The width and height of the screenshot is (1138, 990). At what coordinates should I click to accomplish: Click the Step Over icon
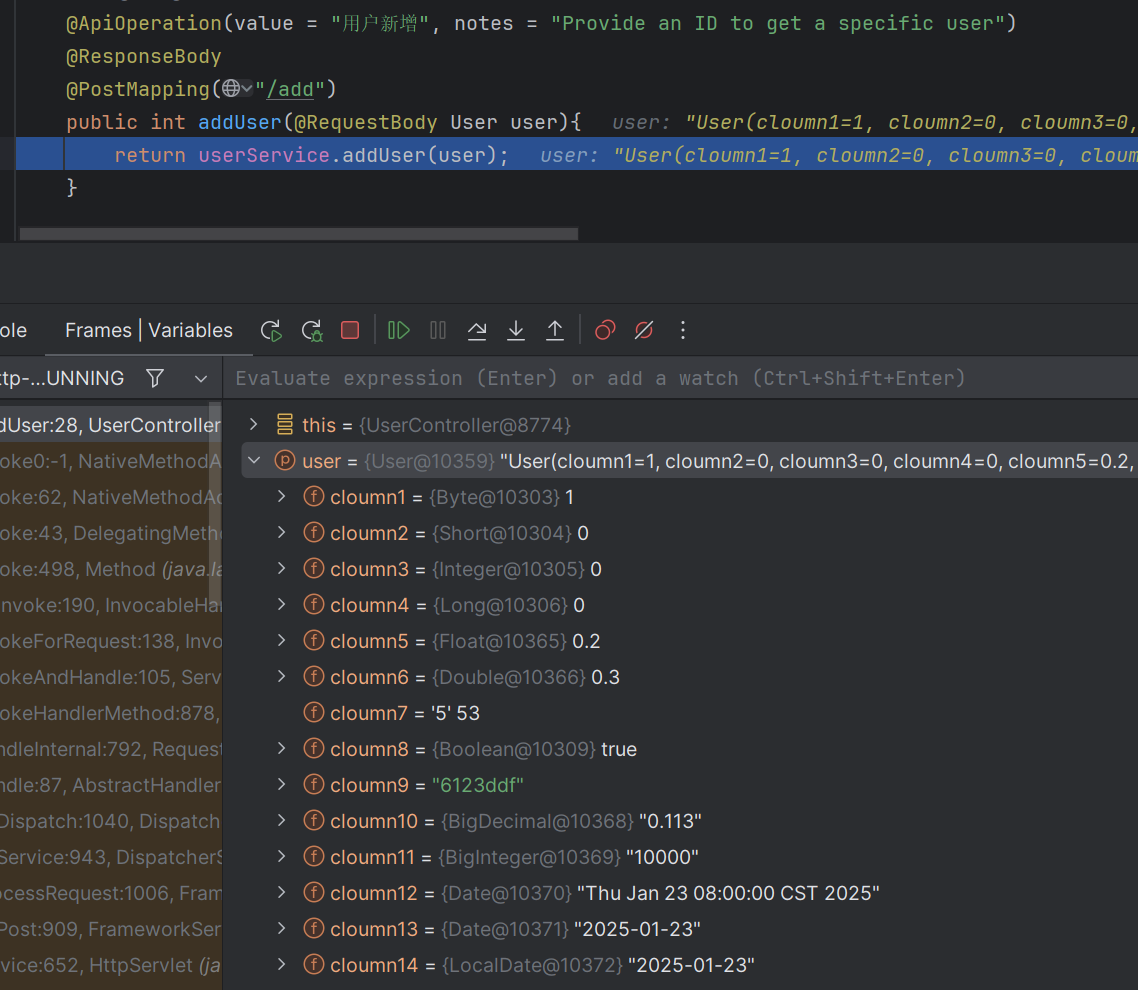[477, 331]
